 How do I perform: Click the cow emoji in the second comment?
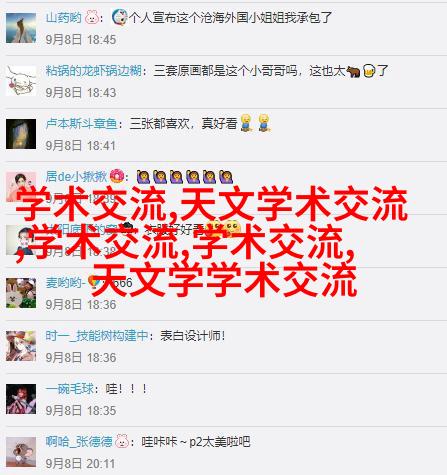353,71
